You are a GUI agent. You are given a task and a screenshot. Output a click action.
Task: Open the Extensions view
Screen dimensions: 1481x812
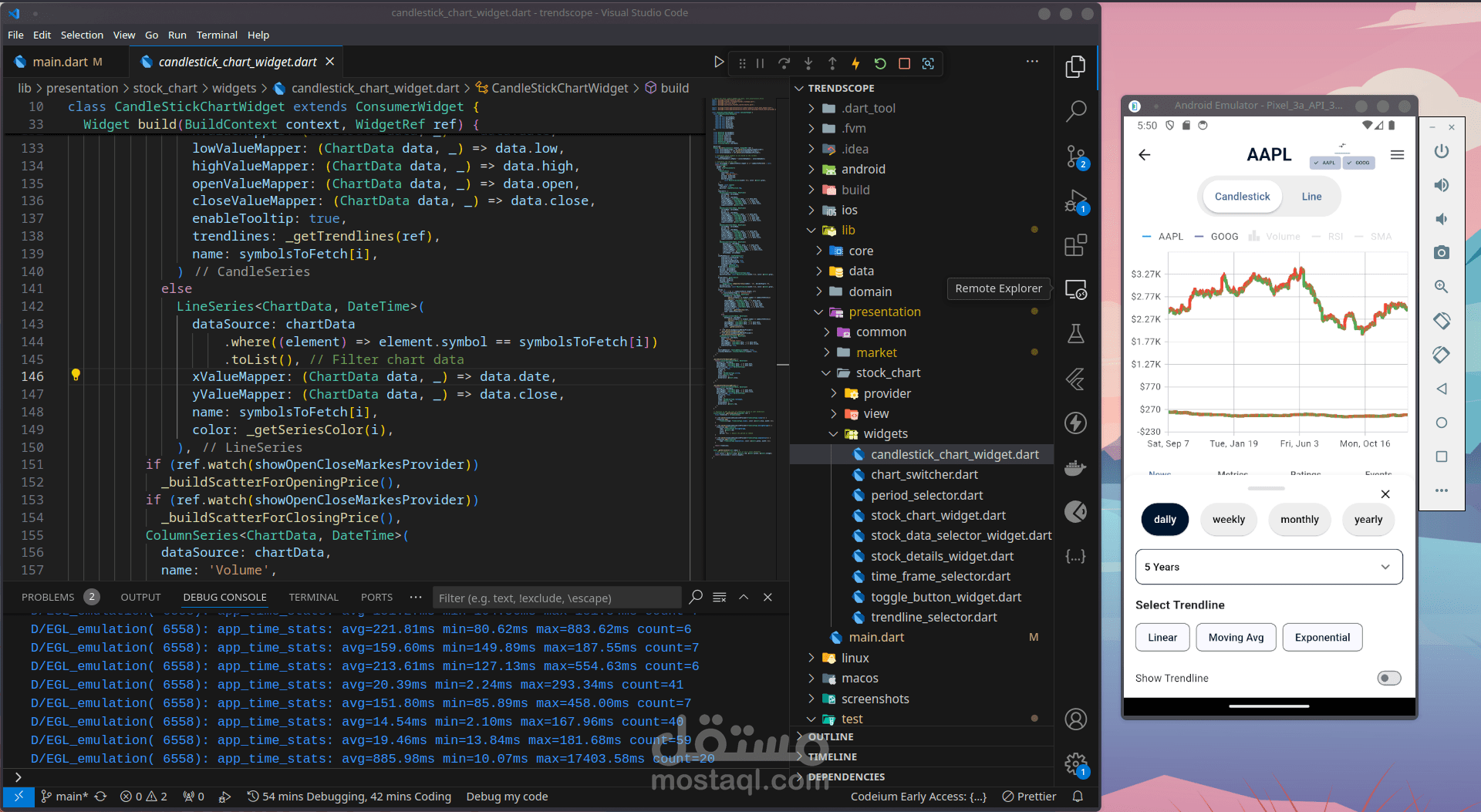tap(1075, 245)
